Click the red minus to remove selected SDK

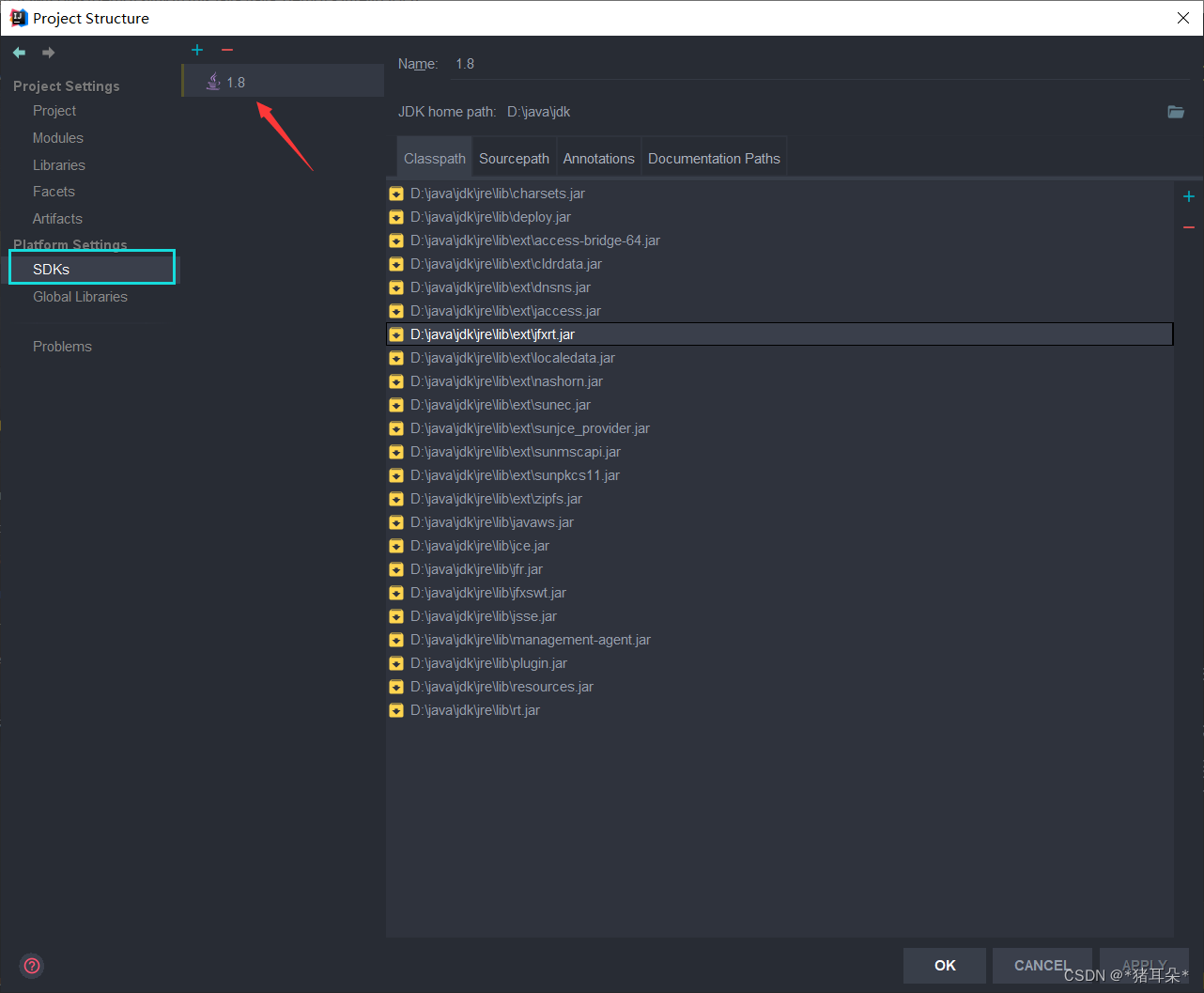pos(226,50)
